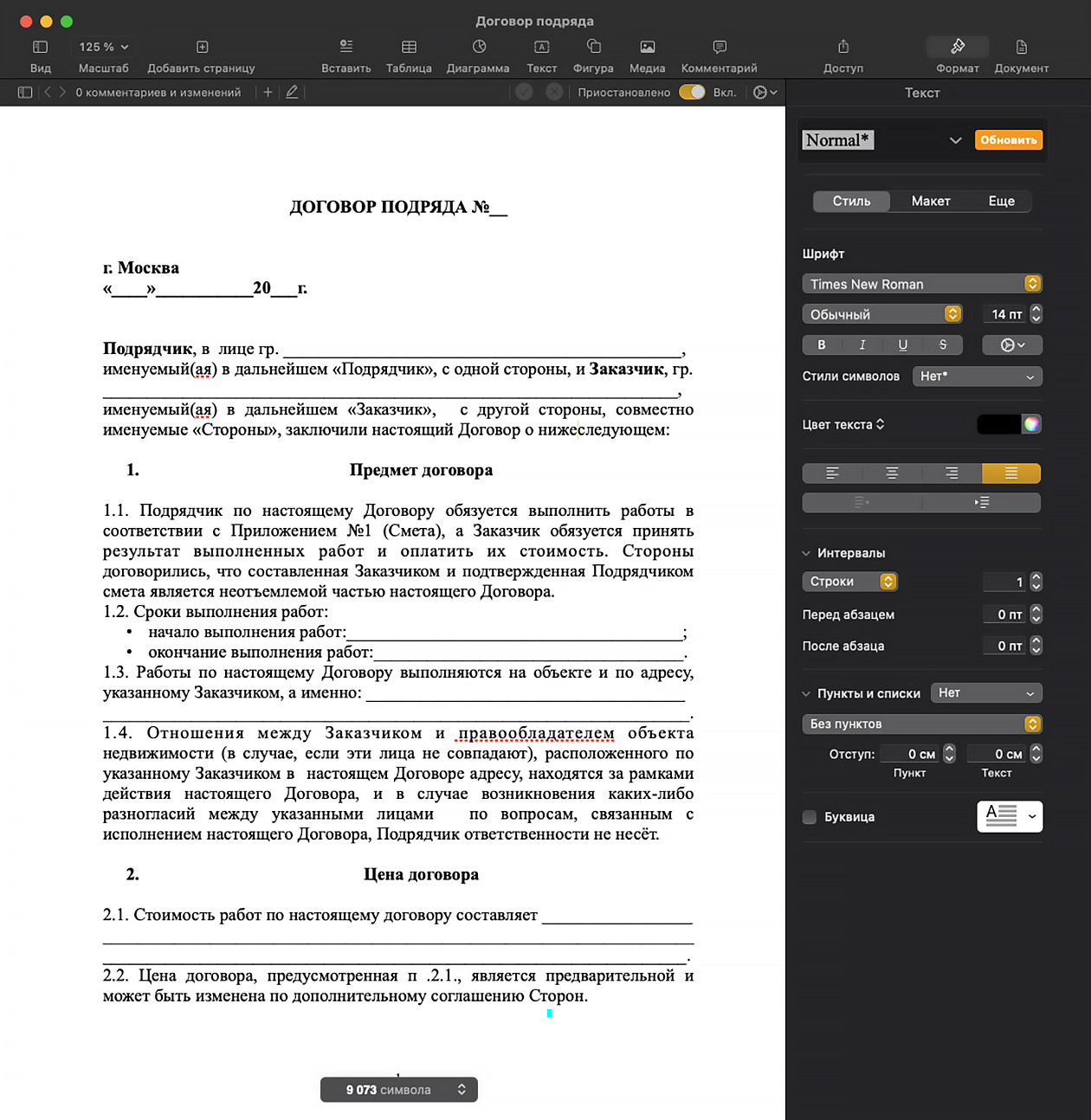Click the Добавить страницу toolbar icon
Image resolution: width=1091 pixels, height=1120 pixels.
coord(202,47)
